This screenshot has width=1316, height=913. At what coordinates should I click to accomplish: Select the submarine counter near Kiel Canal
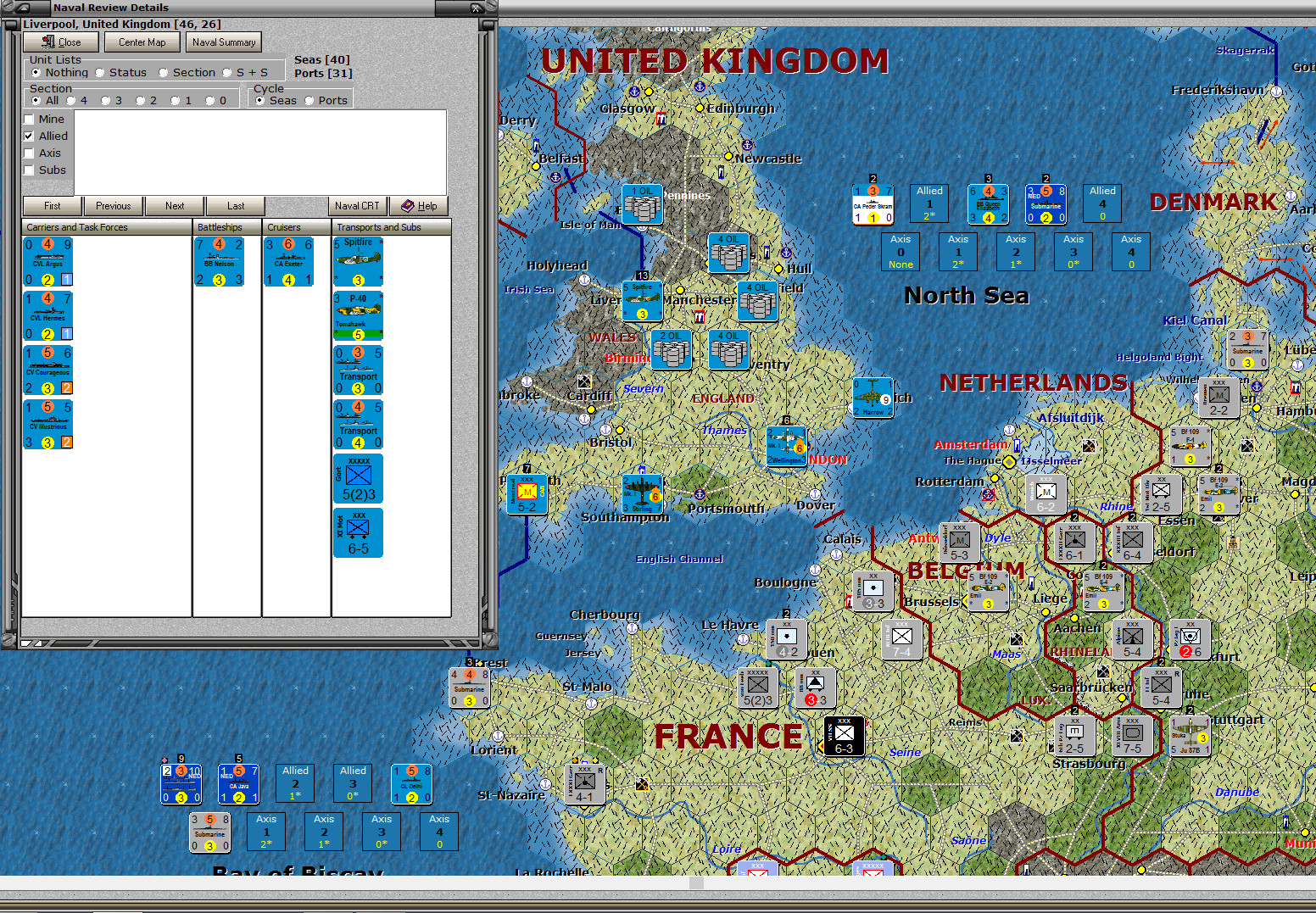pyautogui.click(x=1248, y=349)
